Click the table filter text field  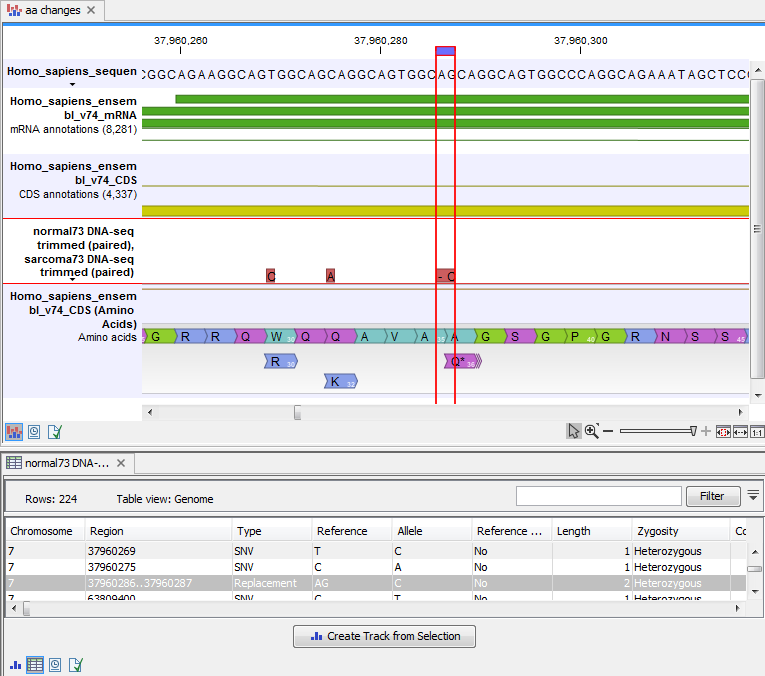click(597, 496)
